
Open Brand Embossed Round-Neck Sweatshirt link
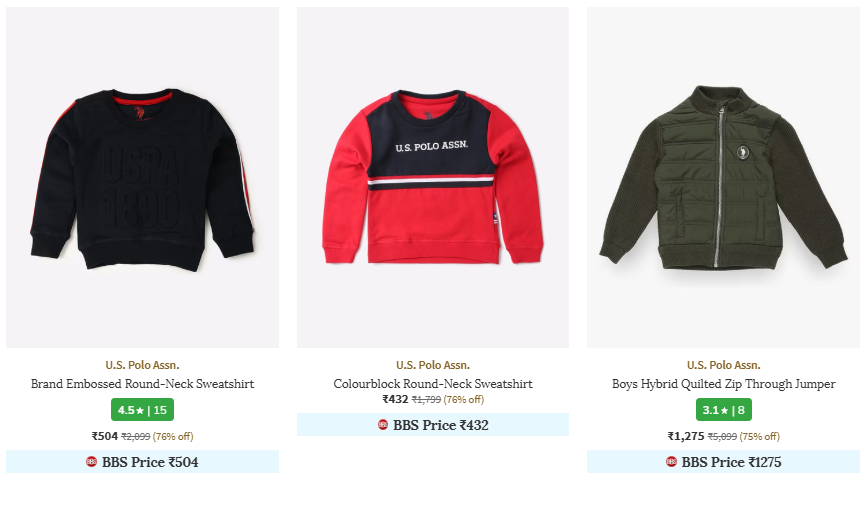[142, 384]
